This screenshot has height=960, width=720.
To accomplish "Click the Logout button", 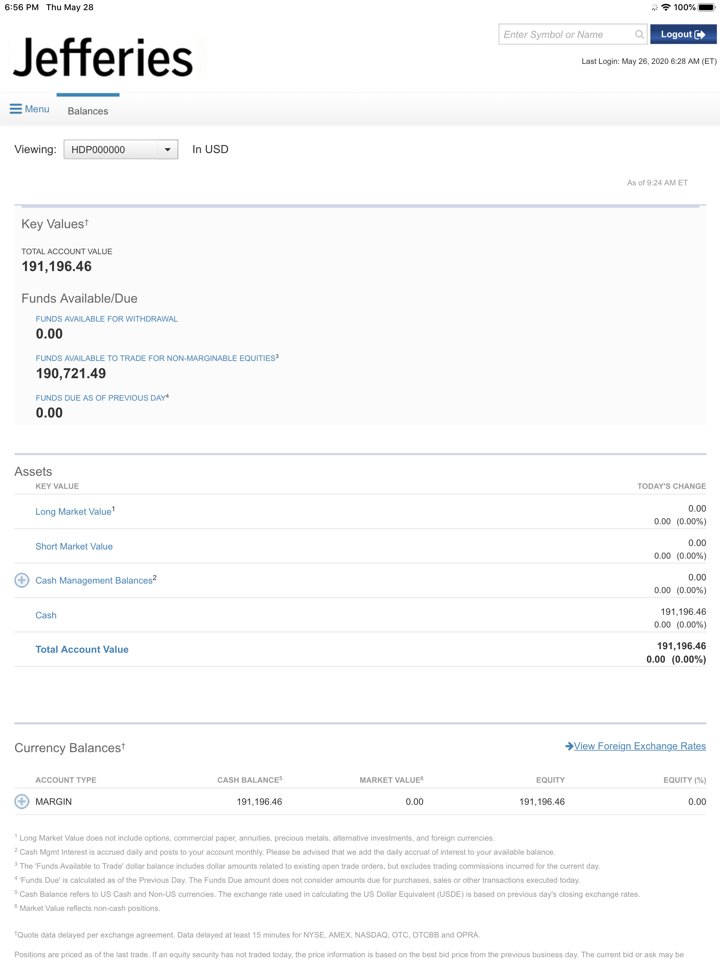I will [x=683, y=34].
